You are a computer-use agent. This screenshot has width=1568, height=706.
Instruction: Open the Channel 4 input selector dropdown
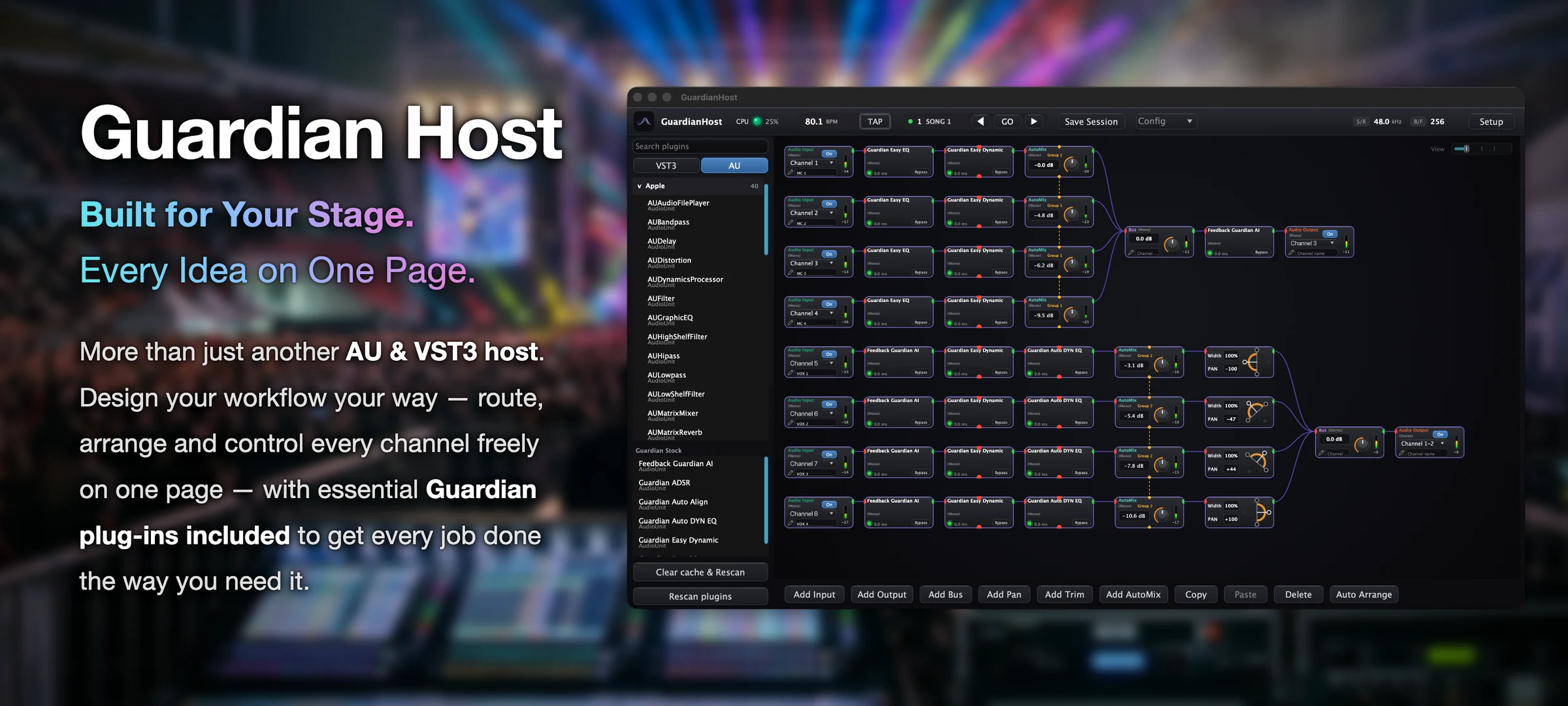(x=812, y=314)
